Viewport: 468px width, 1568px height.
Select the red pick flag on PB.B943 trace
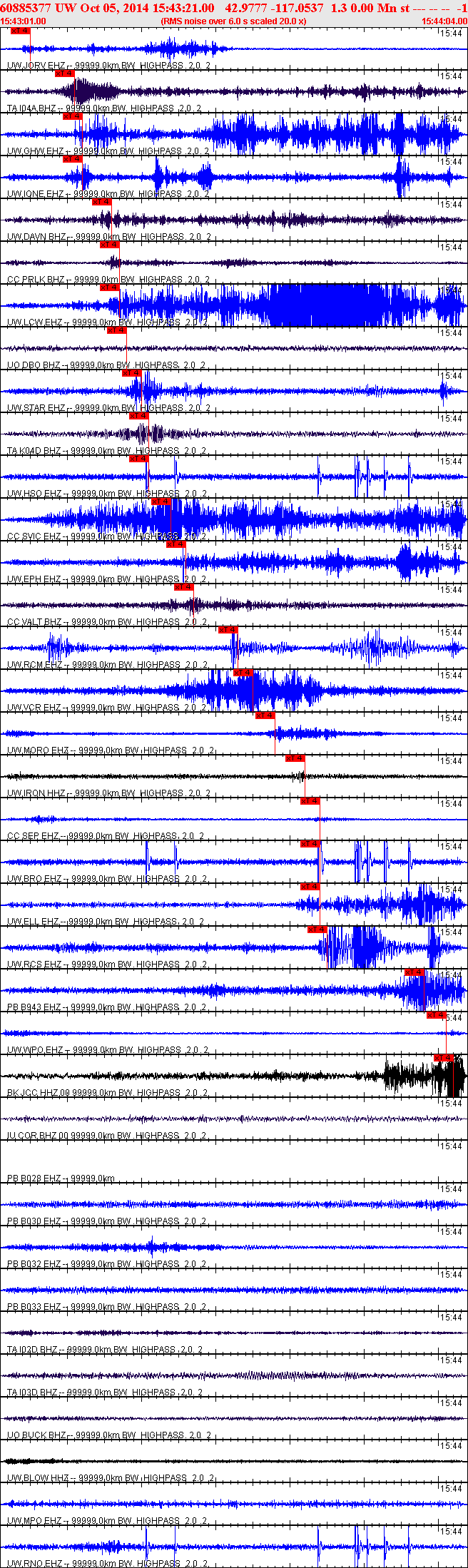[414, 972]
